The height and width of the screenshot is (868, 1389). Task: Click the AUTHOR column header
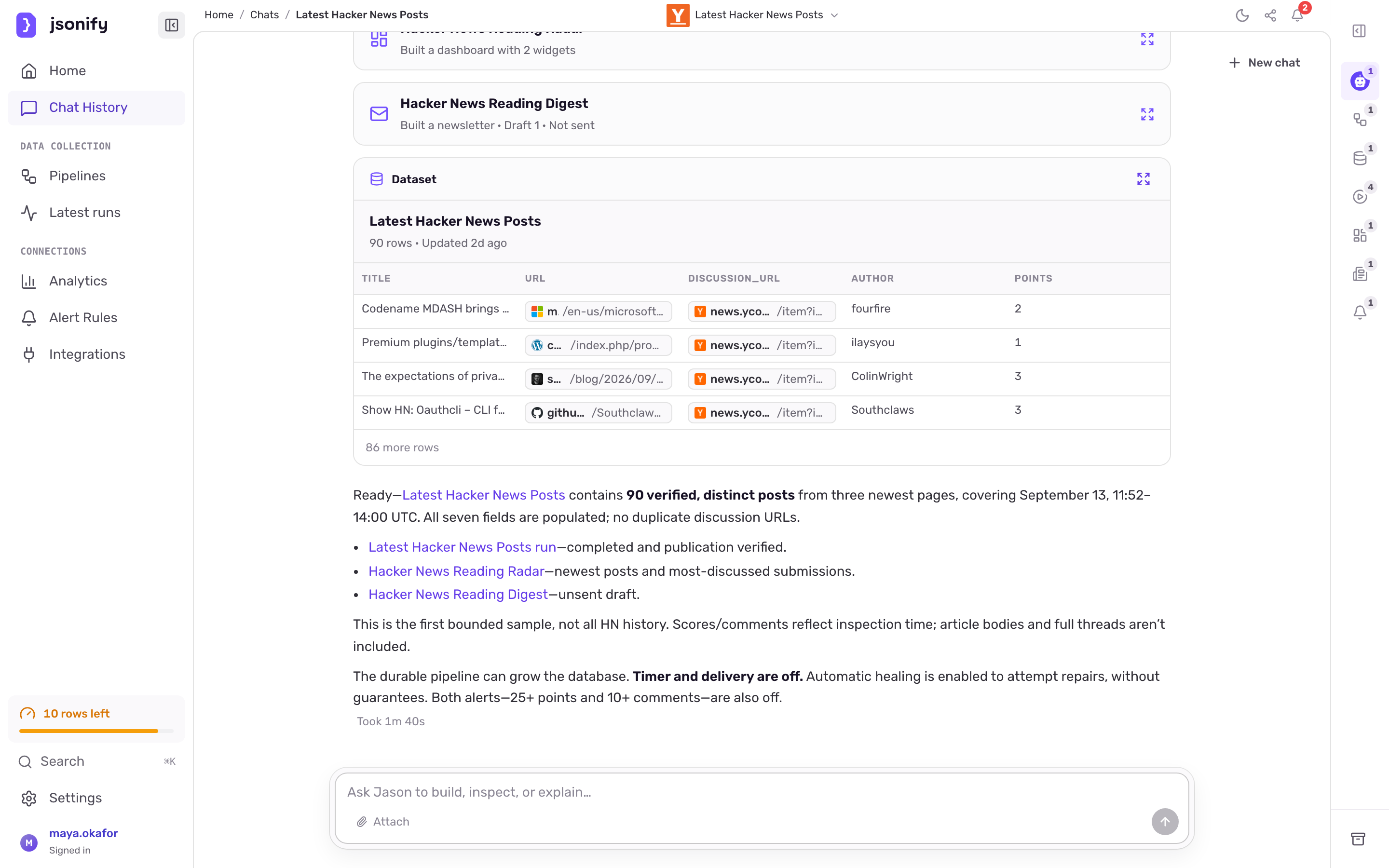click(x=872, y=278)
